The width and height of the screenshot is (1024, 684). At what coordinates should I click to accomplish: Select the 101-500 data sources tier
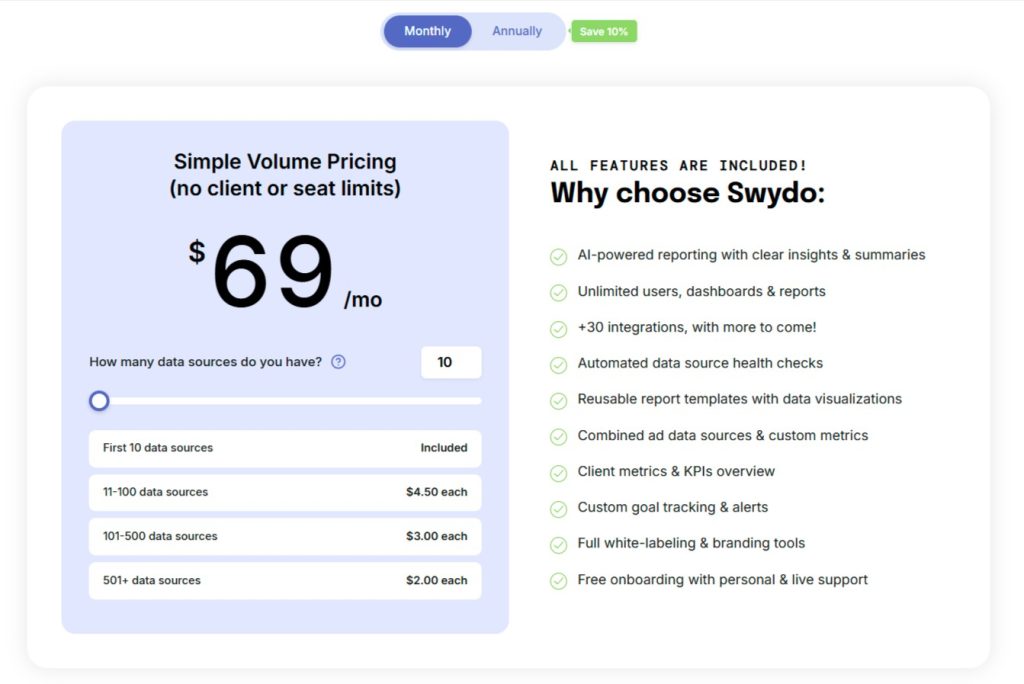[x=284, y=536]
